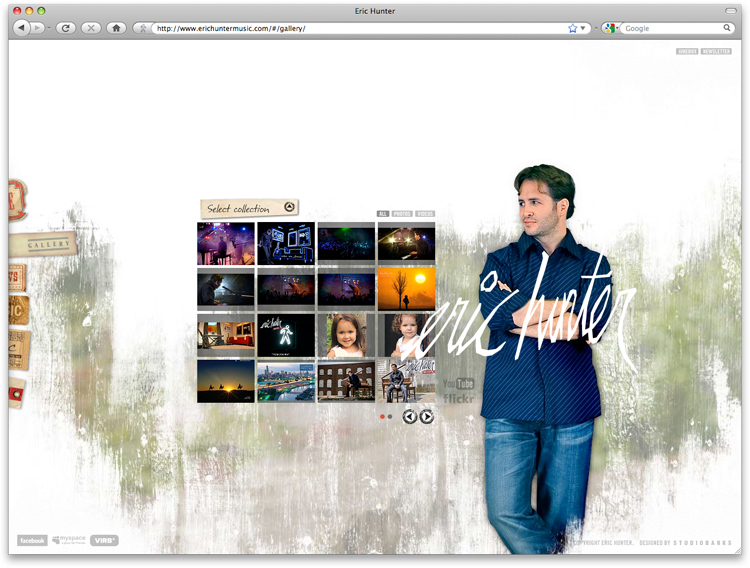This screenshot has width=750, height=568.
Task: Bookmark this page with the star
Action: click(572, 28)
